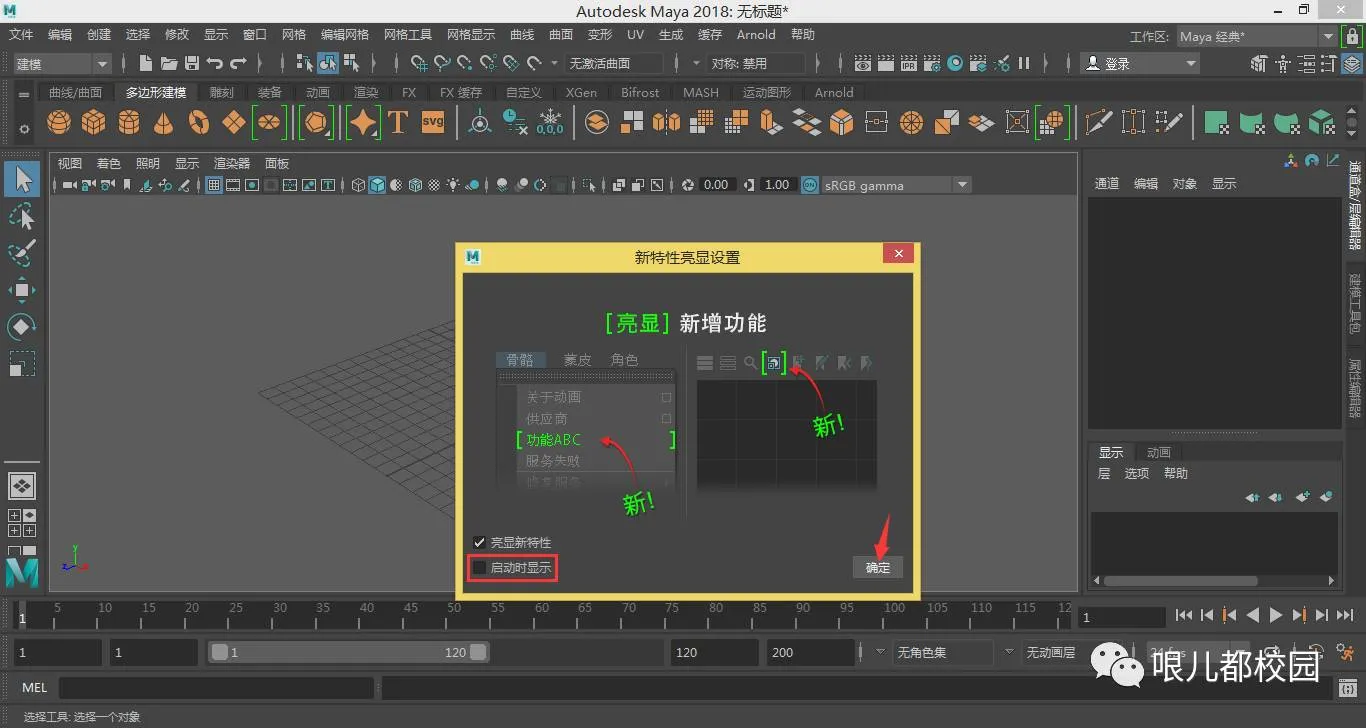Switch to the 渲染 shelf tab
Screen dimensions: 1366x728
point(366,92)
